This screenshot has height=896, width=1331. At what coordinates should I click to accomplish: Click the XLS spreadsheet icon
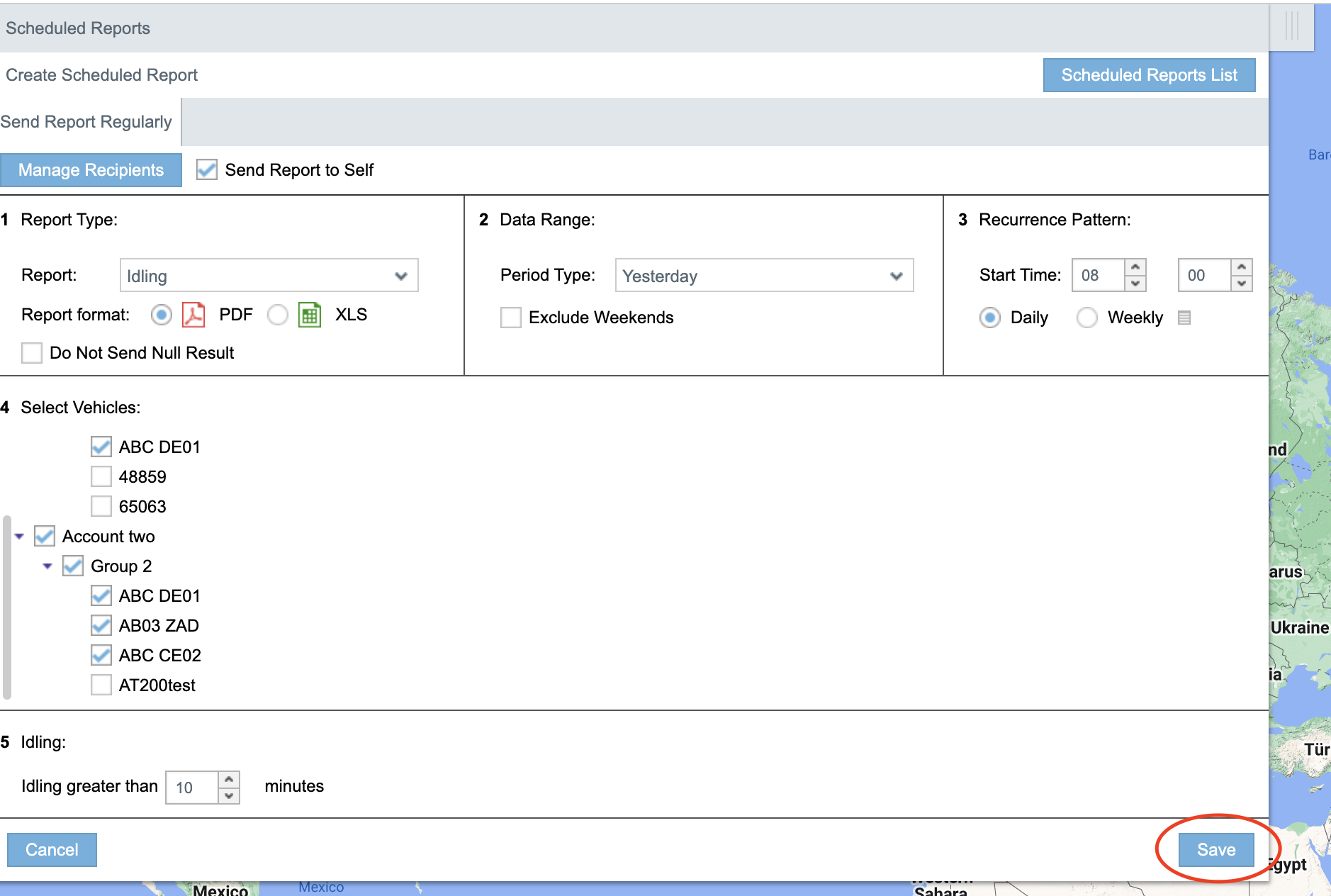point(310,315)
